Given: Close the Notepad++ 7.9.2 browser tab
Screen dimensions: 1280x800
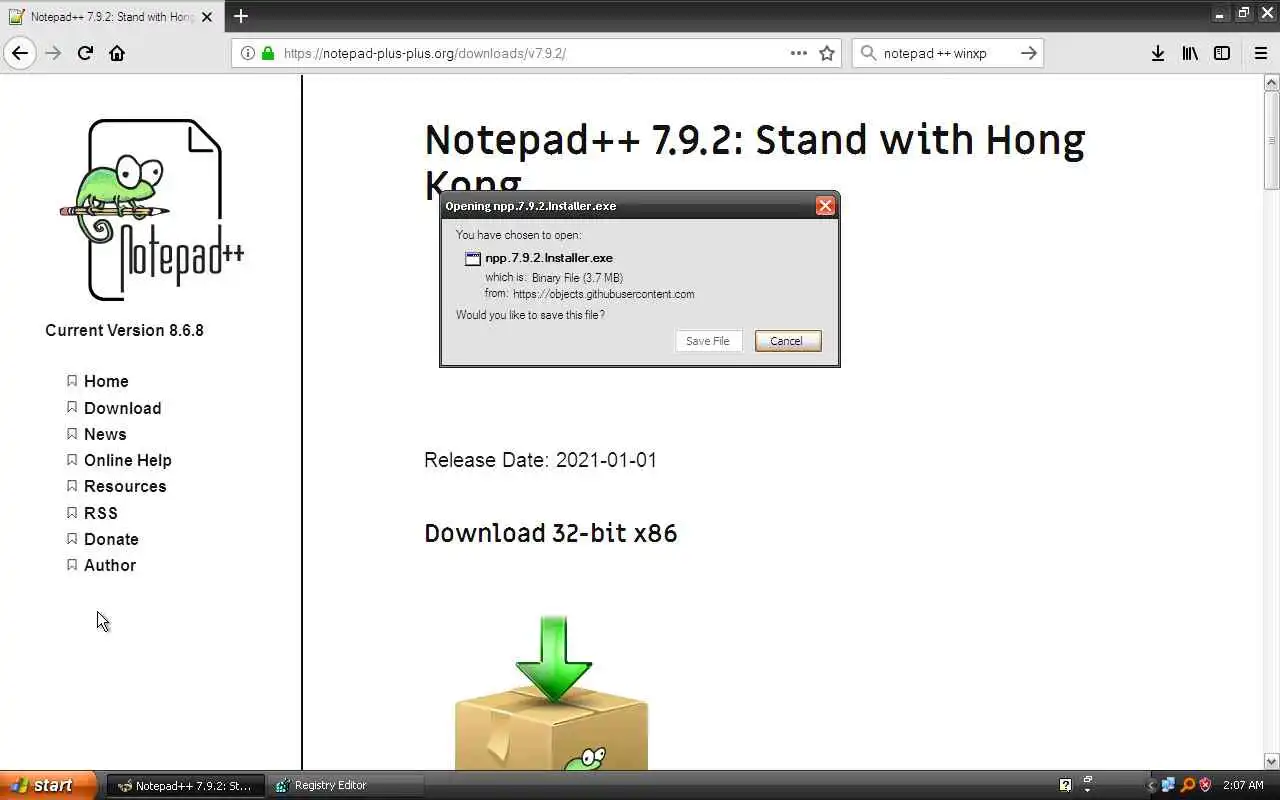Looking at the screenshot, I should coord(207,17).
